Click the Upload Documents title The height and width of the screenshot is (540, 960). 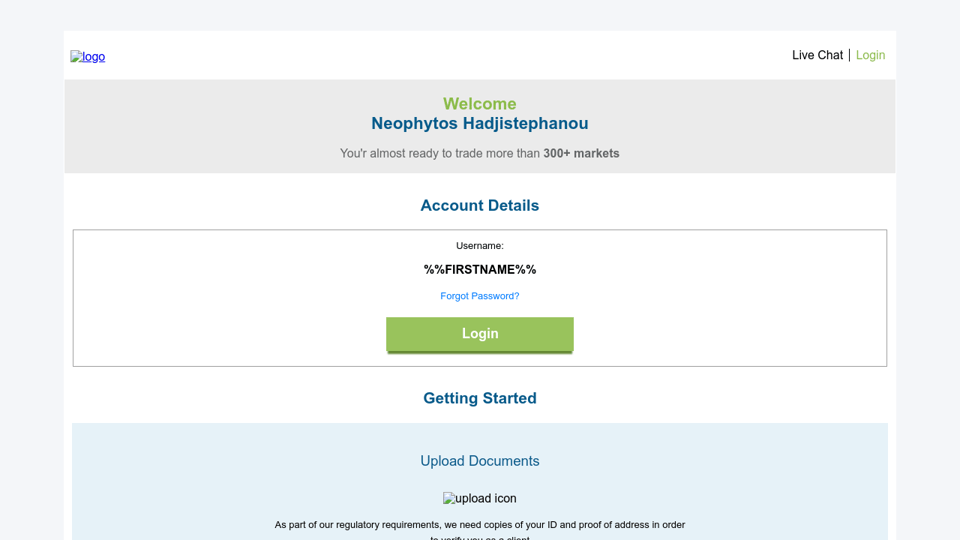coord(480,461)
